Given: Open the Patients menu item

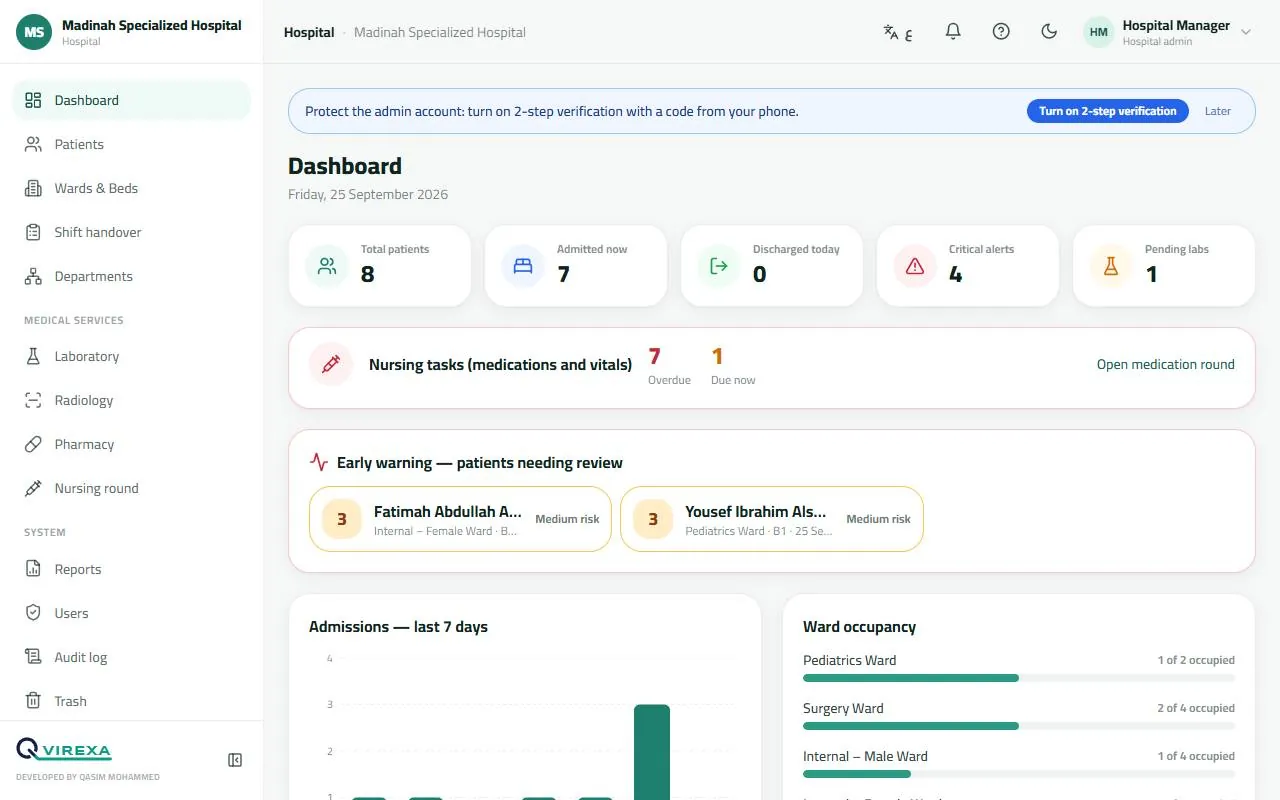Looking at the screenshot, I should 132,144.
